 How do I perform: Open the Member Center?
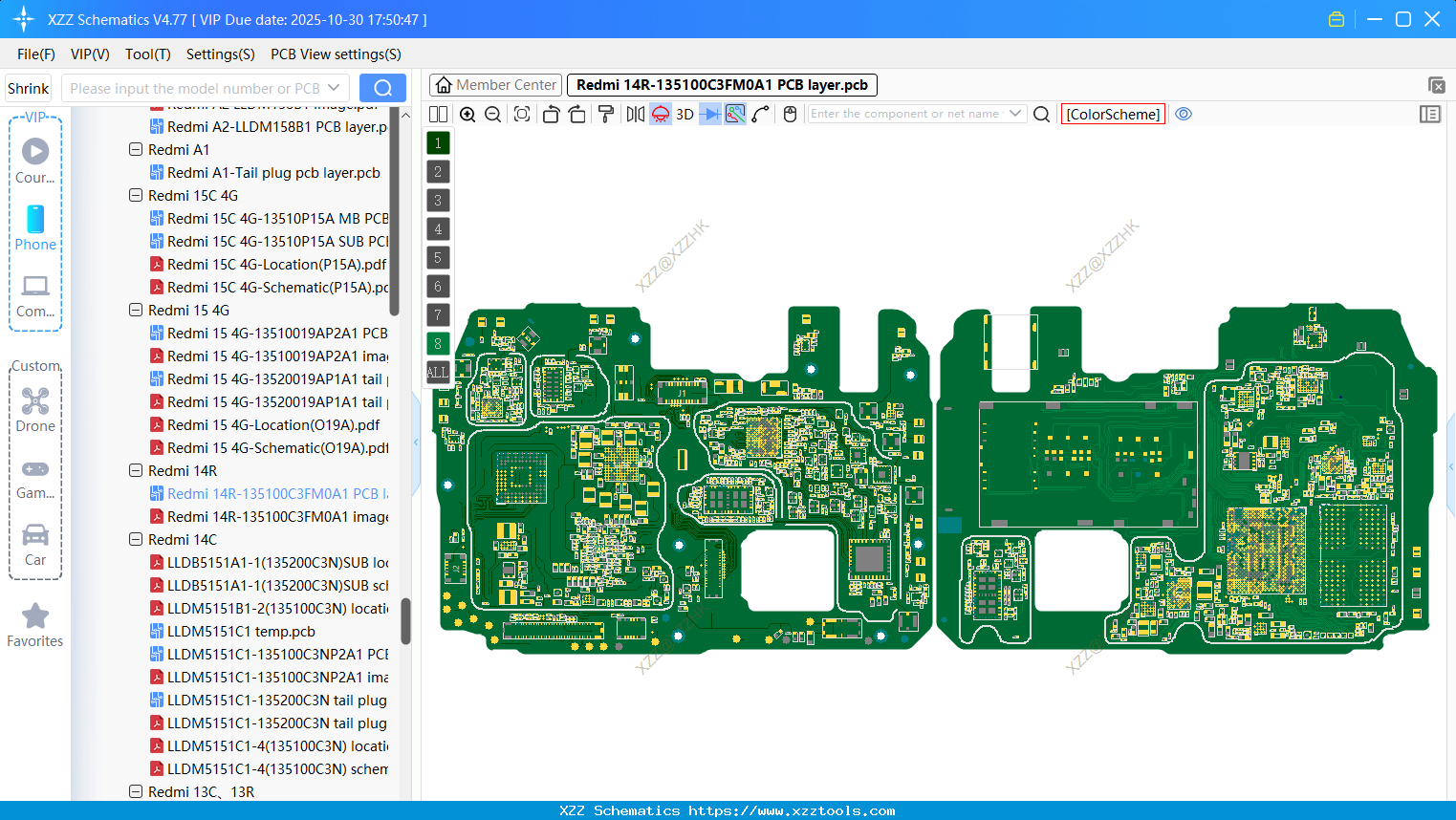(x=494, y=84)
